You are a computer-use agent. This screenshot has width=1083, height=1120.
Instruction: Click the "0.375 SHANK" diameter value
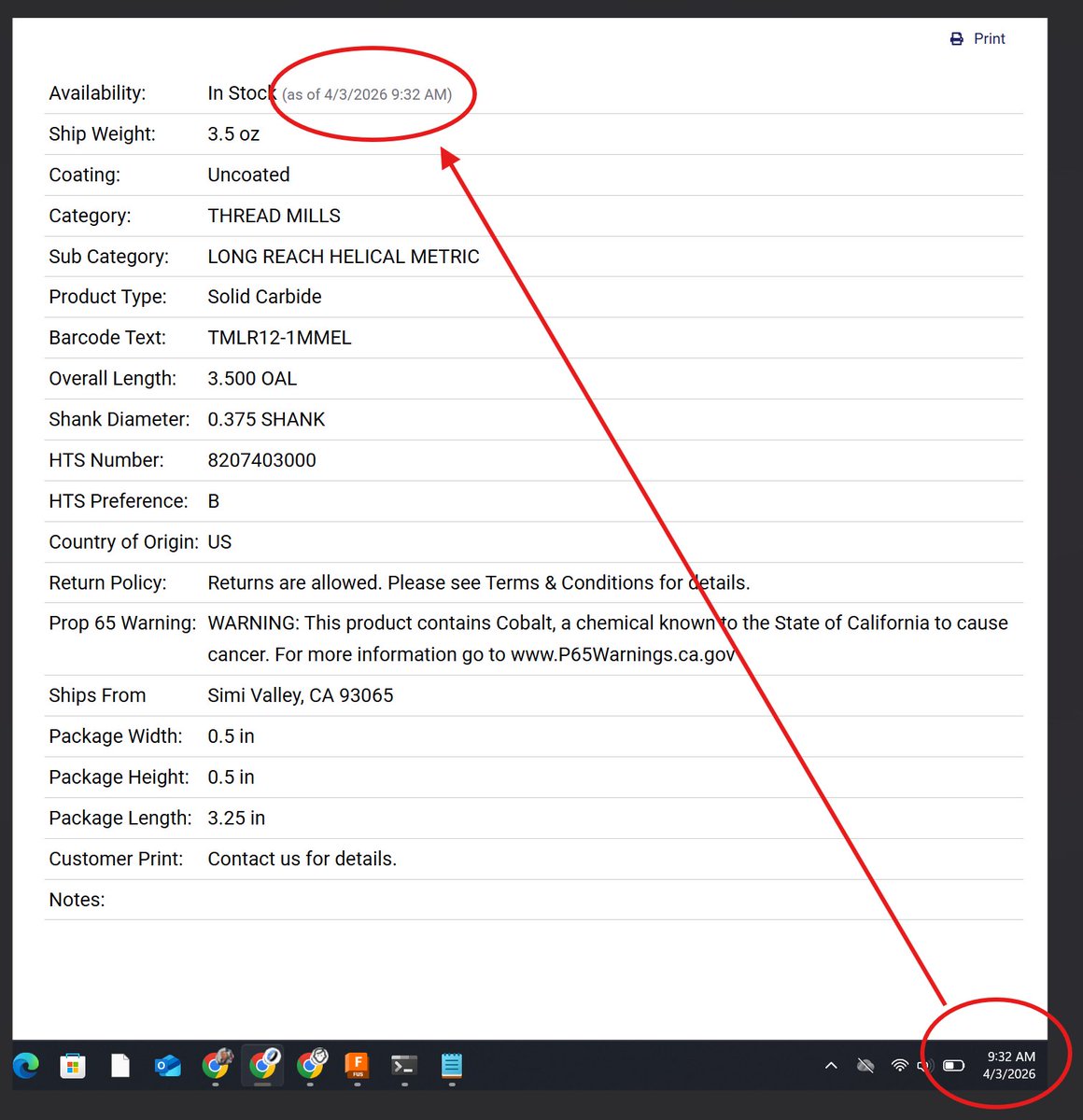tap(266, 420)
